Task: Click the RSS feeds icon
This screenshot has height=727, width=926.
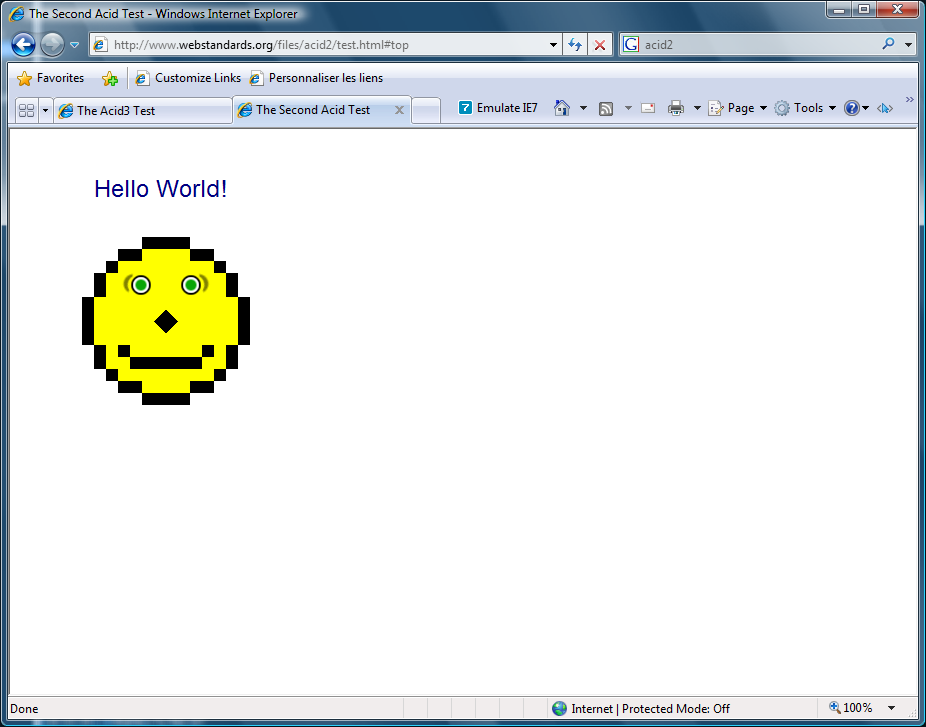Action: click(606, 108)
